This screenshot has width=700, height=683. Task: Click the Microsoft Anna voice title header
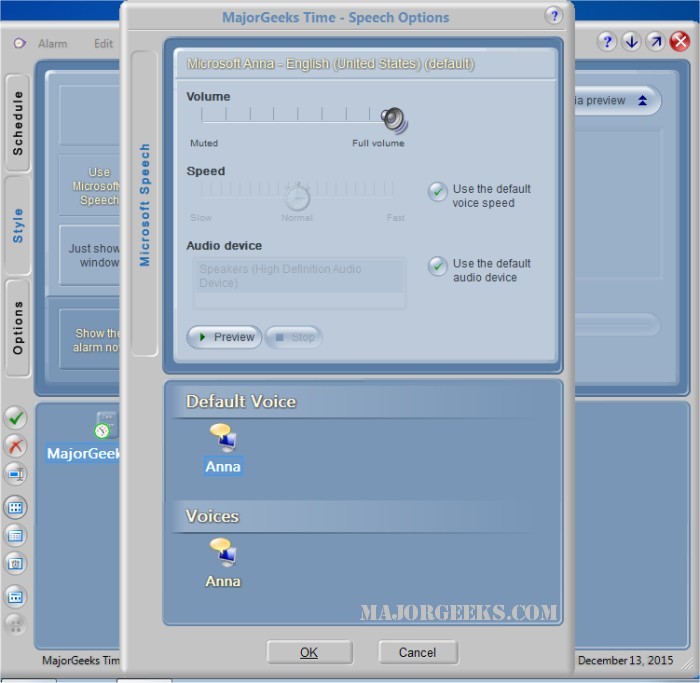pos(330,64)
